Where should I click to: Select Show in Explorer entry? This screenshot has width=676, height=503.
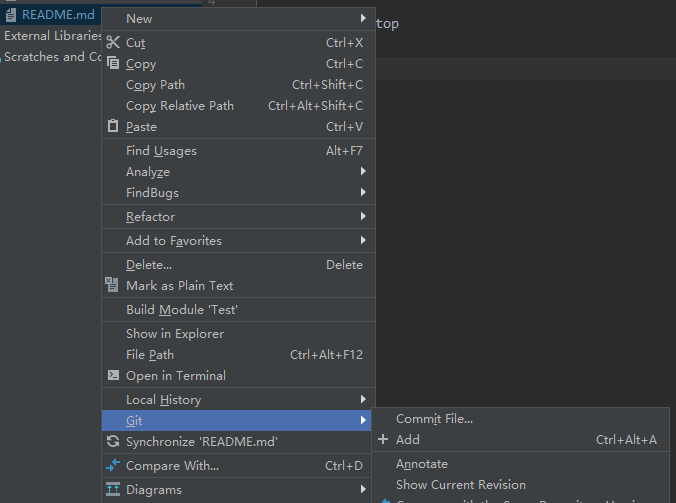click(238, 334)
